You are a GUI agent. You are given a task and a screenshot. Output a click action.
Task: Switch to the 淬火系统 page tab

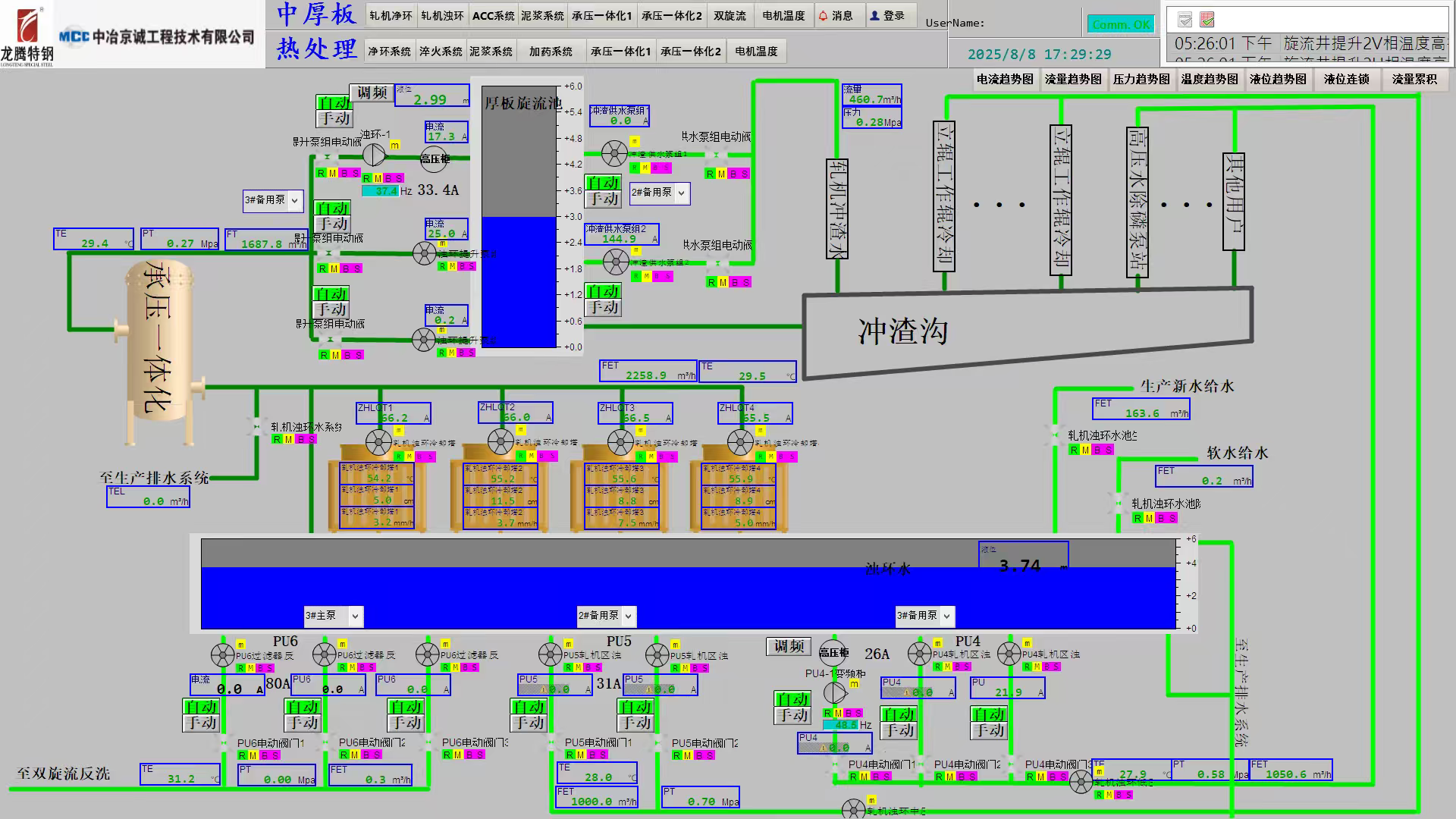pos(441,52)
